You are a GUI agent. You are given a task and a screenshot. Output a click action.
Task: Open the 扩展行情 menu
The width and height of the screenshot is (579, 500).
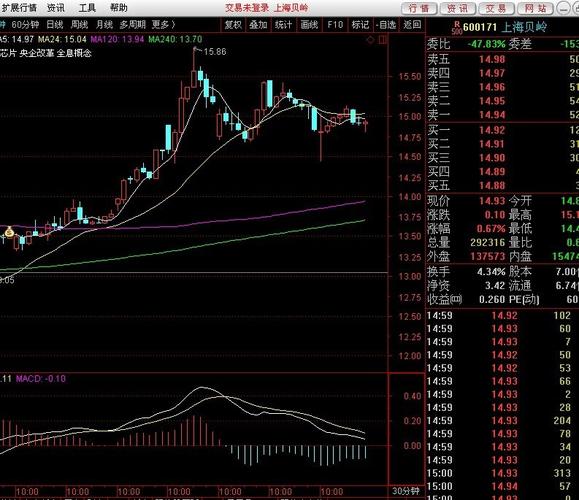tap(19, 8)
